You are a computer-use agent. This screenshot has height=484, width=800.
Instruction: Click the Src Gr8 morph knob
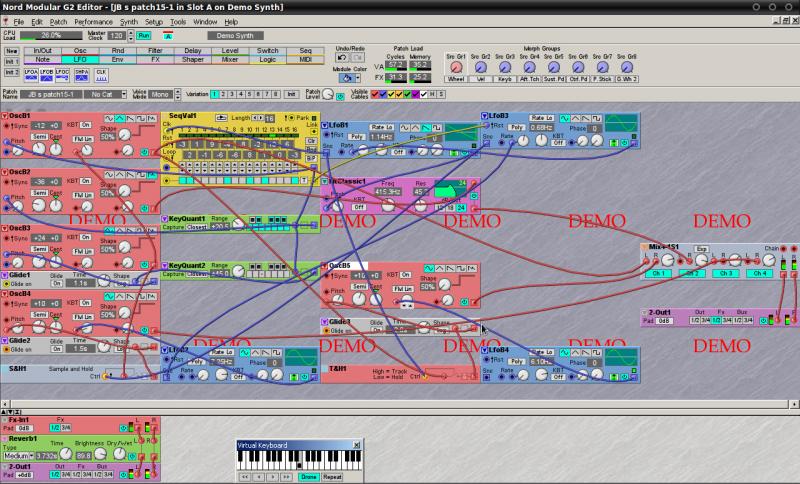(627, 67)
